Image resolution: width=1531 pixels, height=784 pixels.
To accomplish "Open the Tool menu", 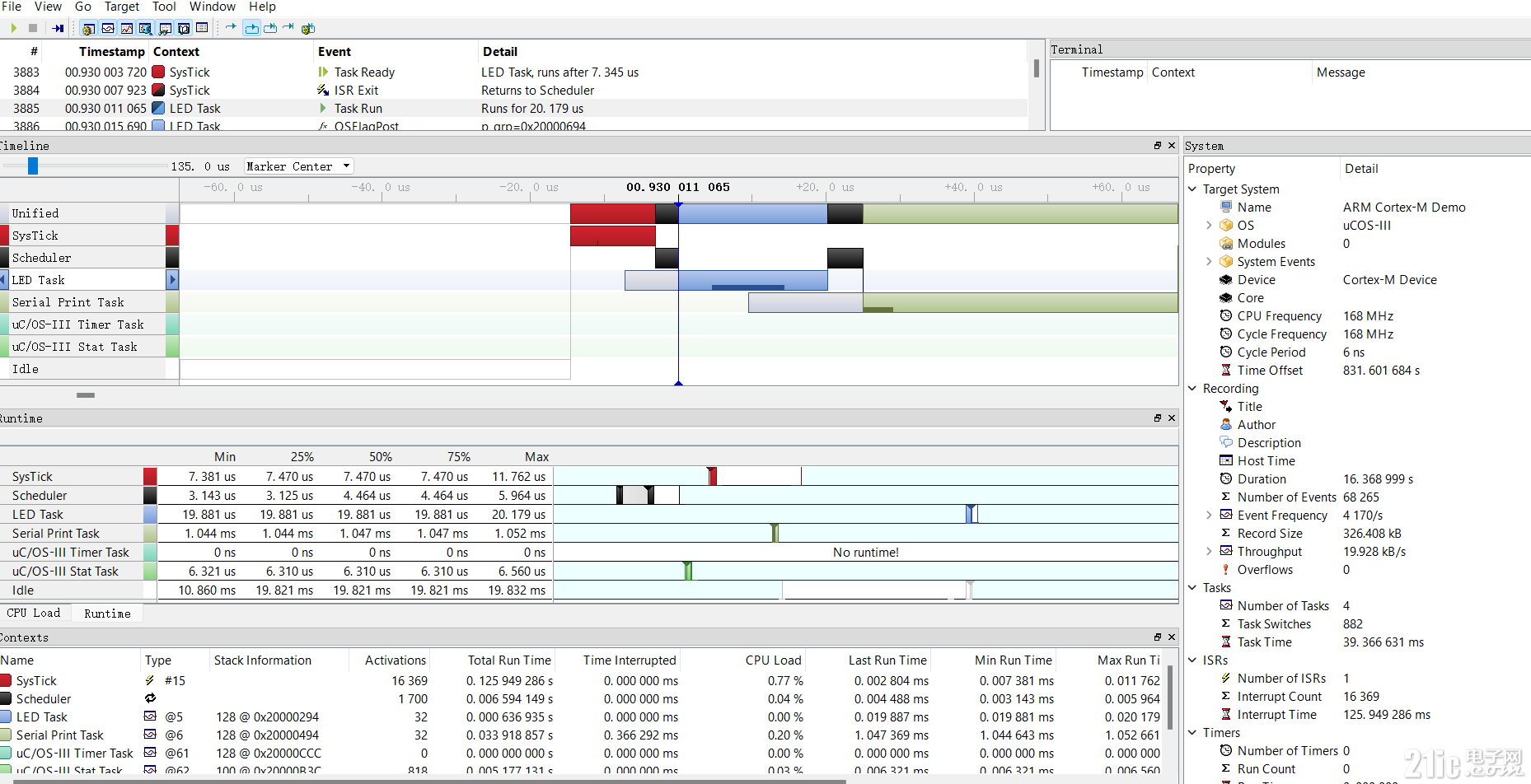I will click(164, 7).
